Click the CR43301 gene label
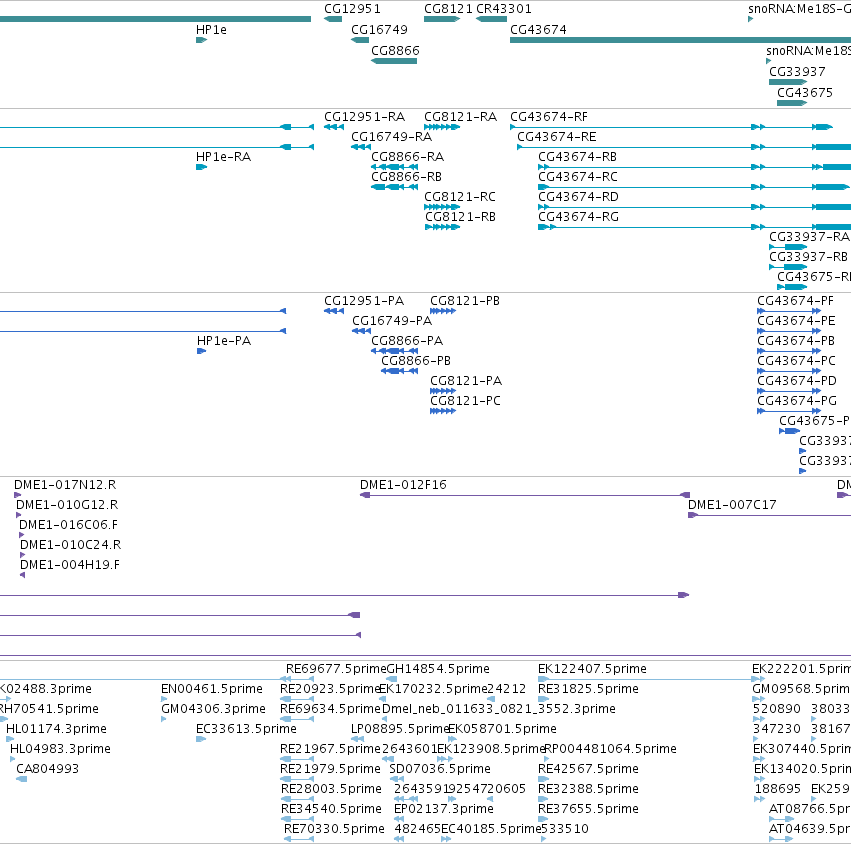The image size is (851, 844). pyautogui.click(x=504, y=9)
